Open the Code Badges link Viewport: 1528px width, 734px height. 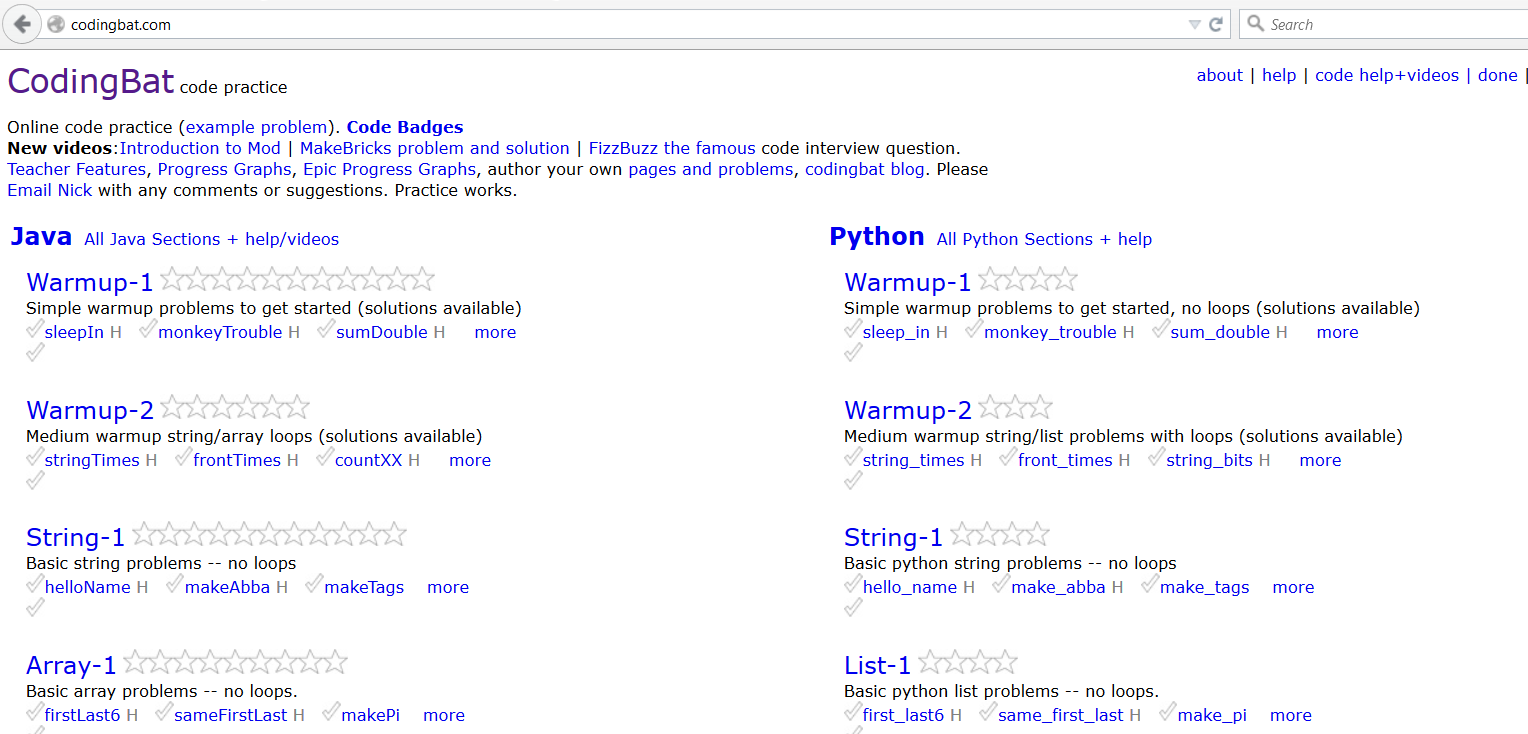tap(405, 127)
